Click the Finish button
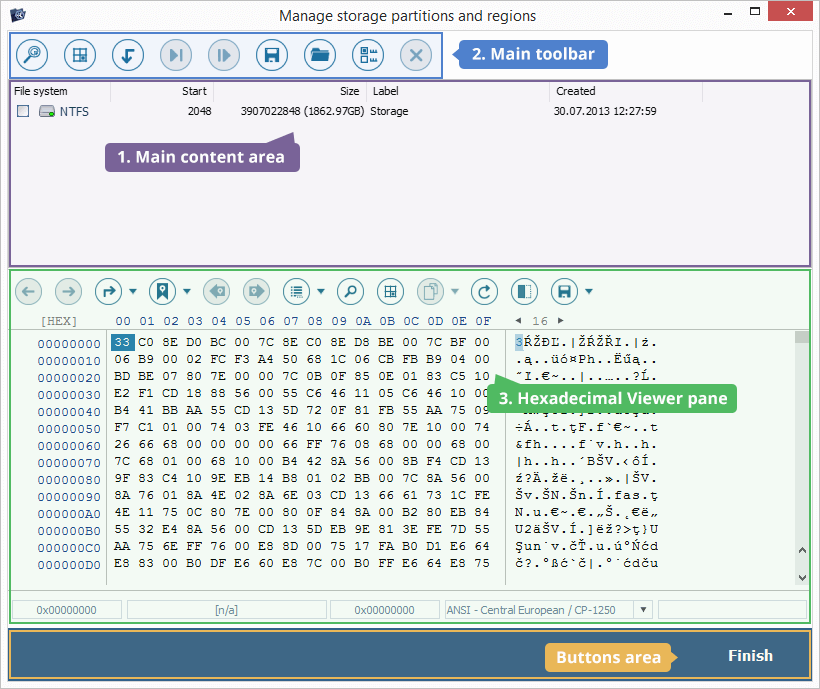 [x=750, y=656]
